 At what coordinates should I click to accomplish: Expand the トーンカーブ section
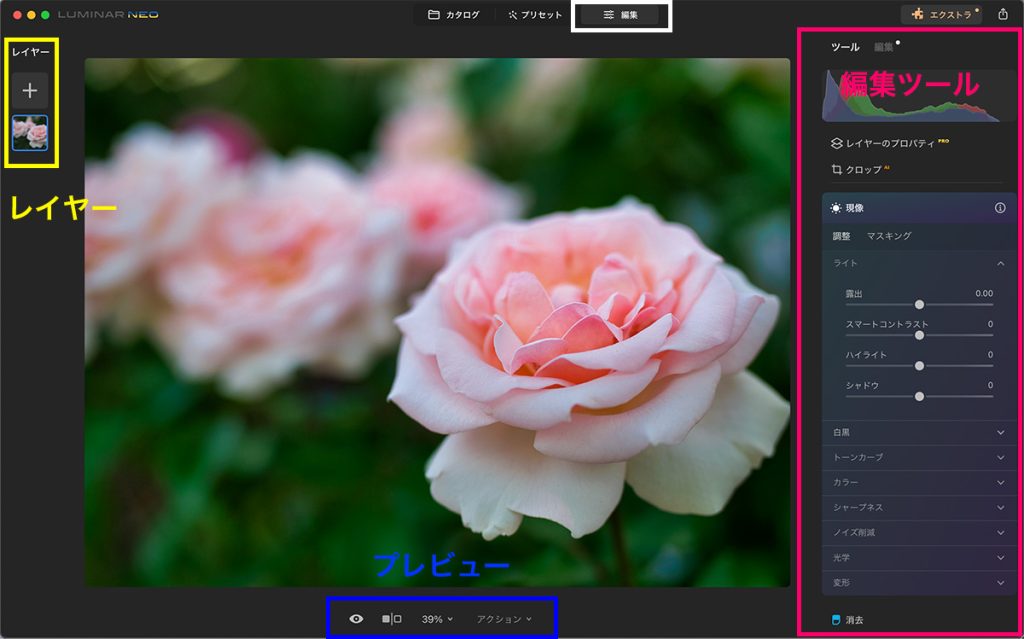click(917, 457)
